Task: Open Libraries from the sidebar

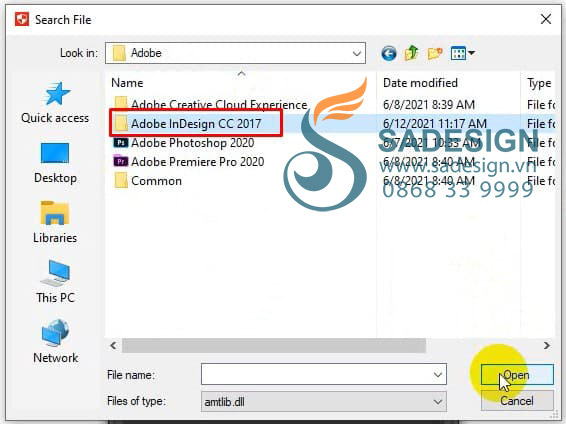Action: pyautogui.click(x=55, y=222)
